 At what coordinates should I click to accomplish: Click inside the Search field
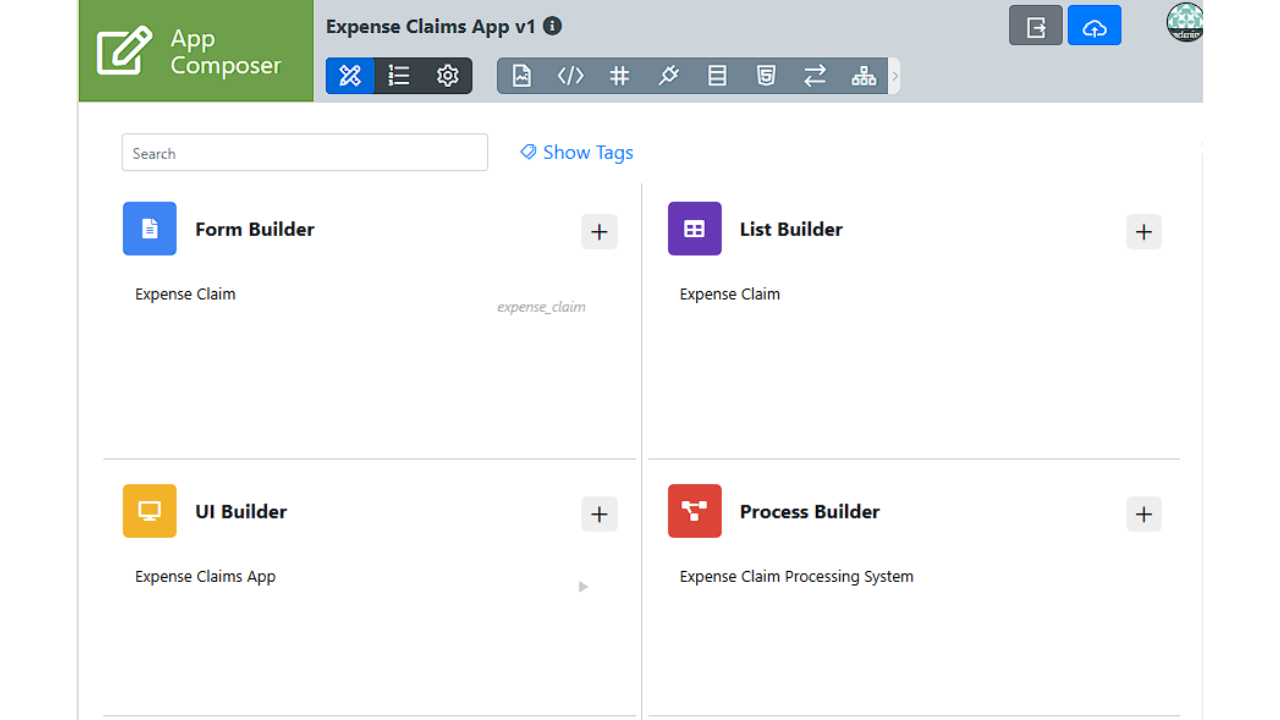click(x=304, y=153)
